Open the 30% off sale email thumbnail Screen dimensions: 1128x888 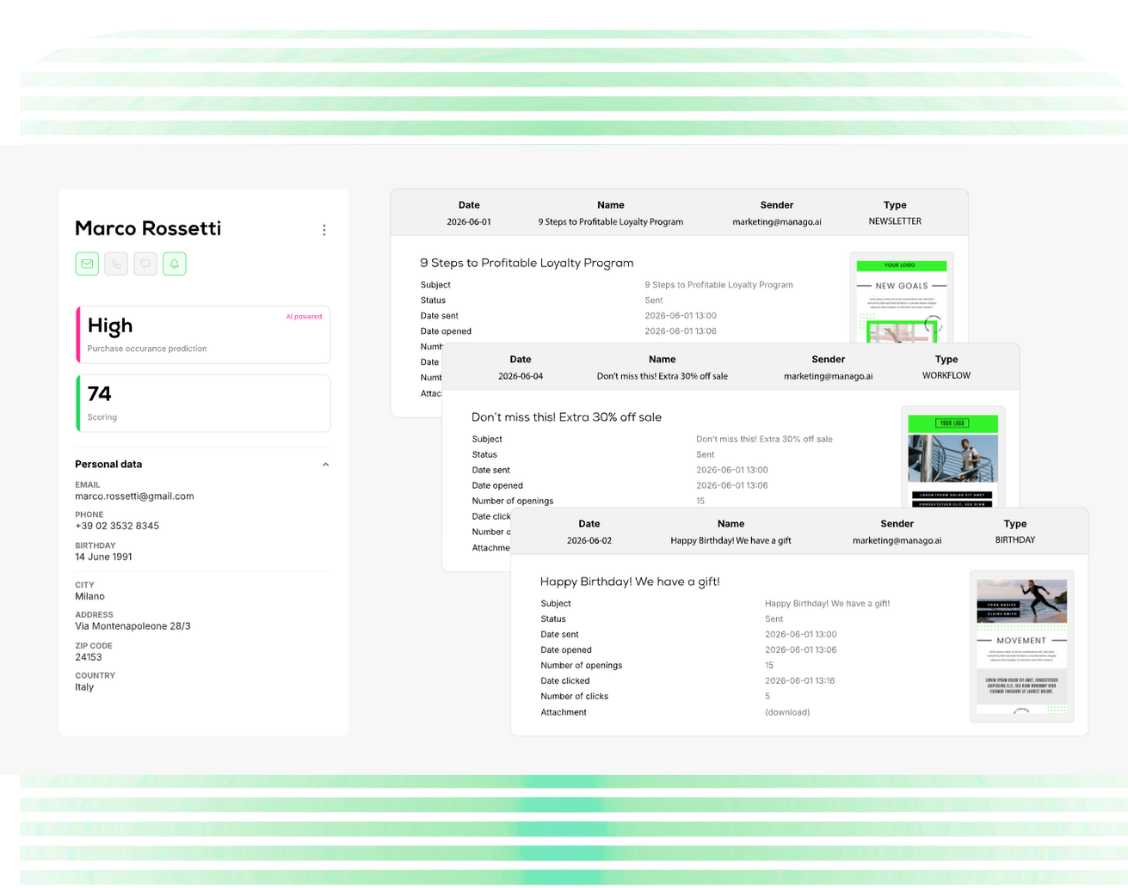tap(953, 458)
